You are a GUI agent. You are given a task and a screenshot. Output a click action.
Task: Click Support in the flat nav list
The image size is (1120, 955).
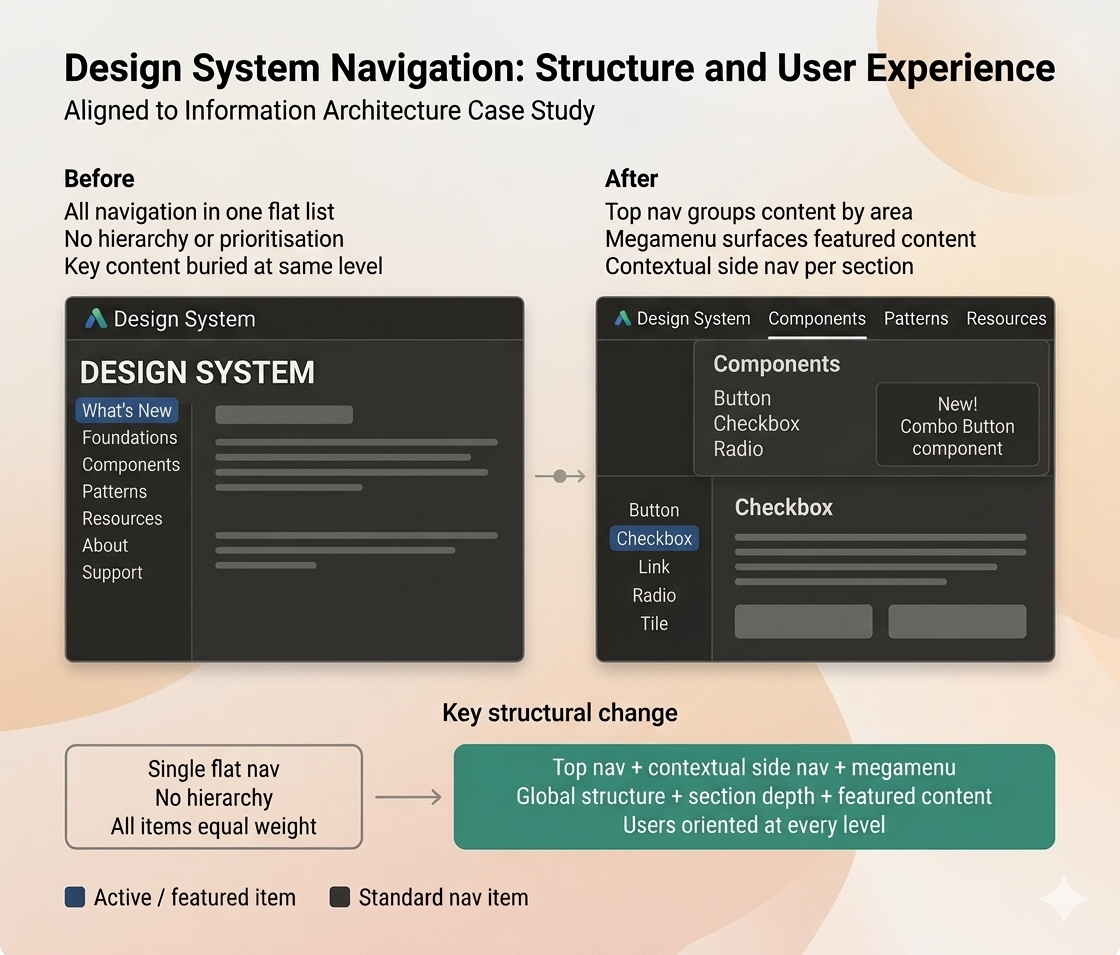click(112, 573)
